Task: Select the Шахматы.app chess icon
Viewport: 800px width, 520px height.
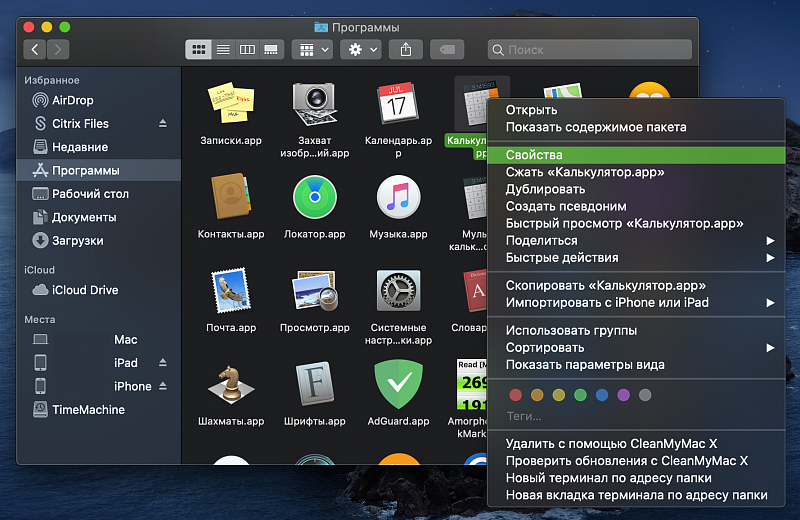Action: 230,384
